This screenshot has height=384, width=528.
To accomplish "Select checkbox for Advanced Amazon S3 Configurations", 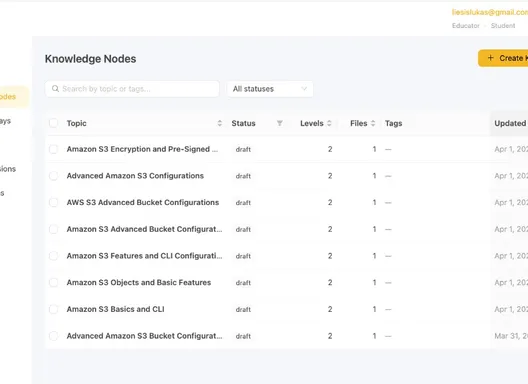I will point(53,175).
